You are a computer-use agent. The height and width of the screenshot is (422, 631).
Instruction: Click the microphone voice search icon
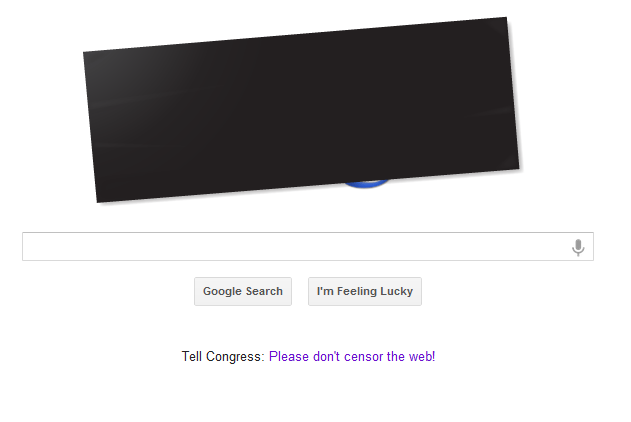point(578,247)
